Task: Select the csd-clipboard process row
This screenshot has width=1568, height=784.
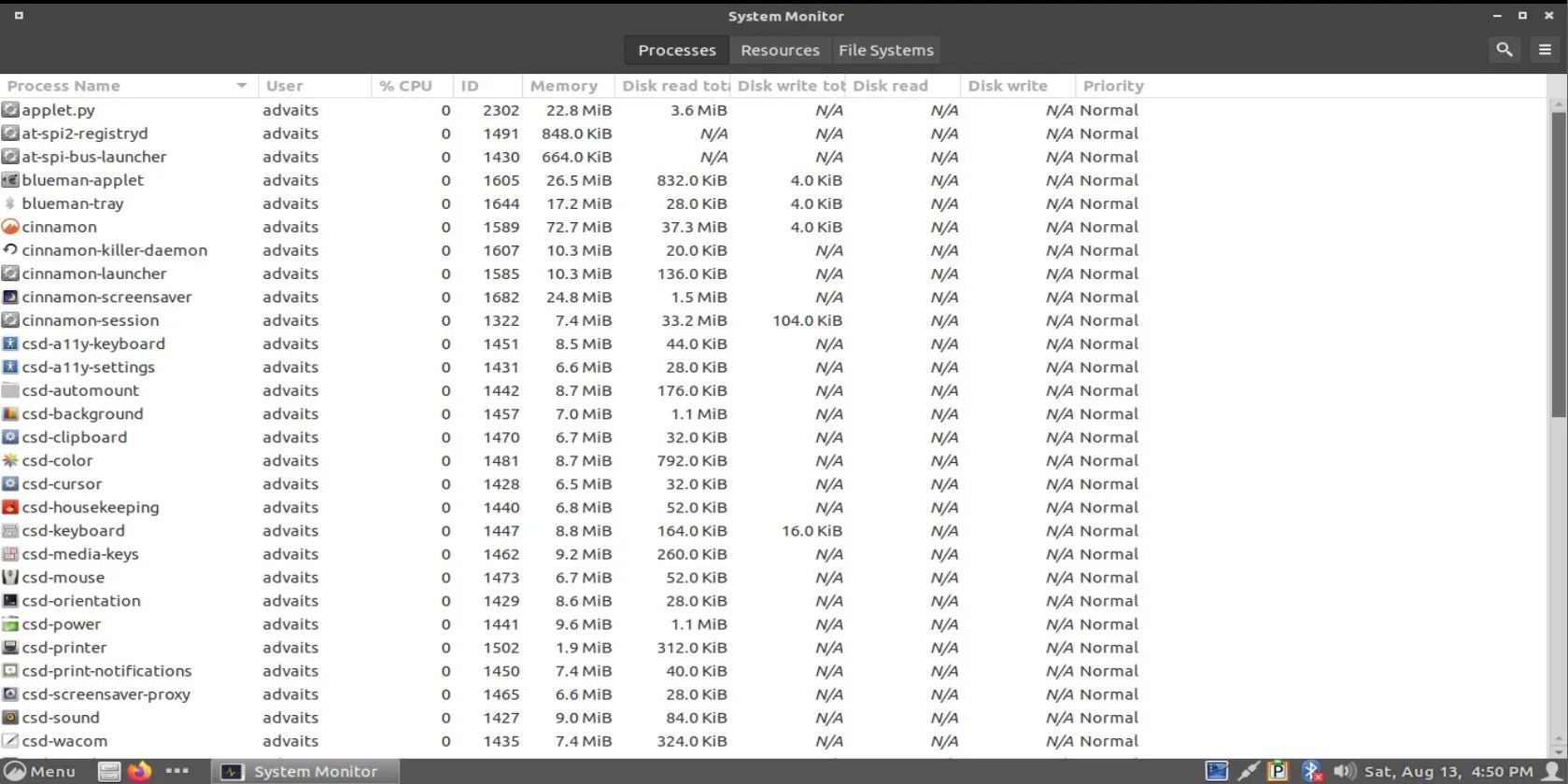Action: (x=773, y=437)
